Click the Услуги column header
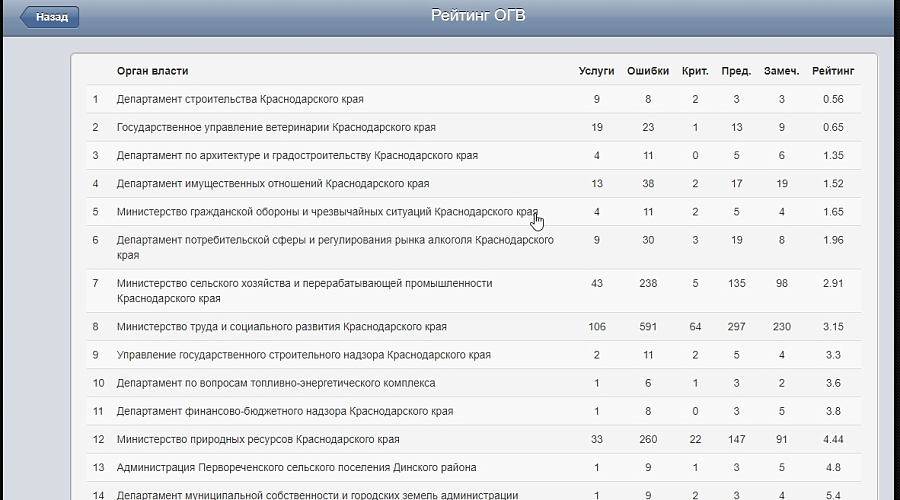 [596, 71]
